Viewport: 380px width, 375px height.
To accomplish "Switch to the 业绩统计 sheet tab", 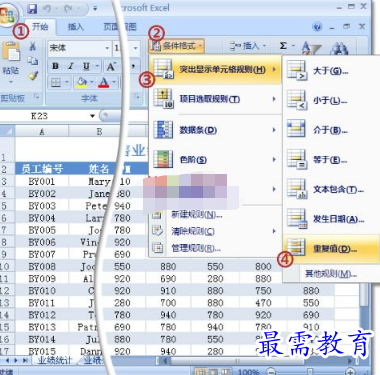I will 54,360.
